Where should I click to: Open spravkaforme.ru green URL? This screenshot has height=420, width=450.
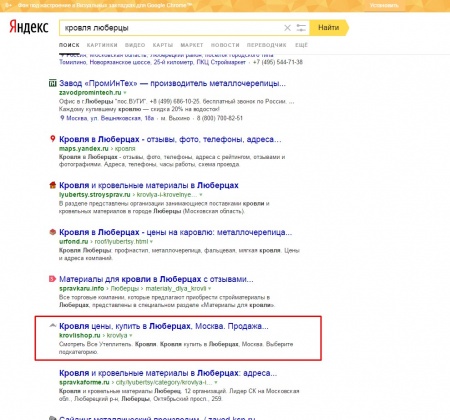click(84, 382)
